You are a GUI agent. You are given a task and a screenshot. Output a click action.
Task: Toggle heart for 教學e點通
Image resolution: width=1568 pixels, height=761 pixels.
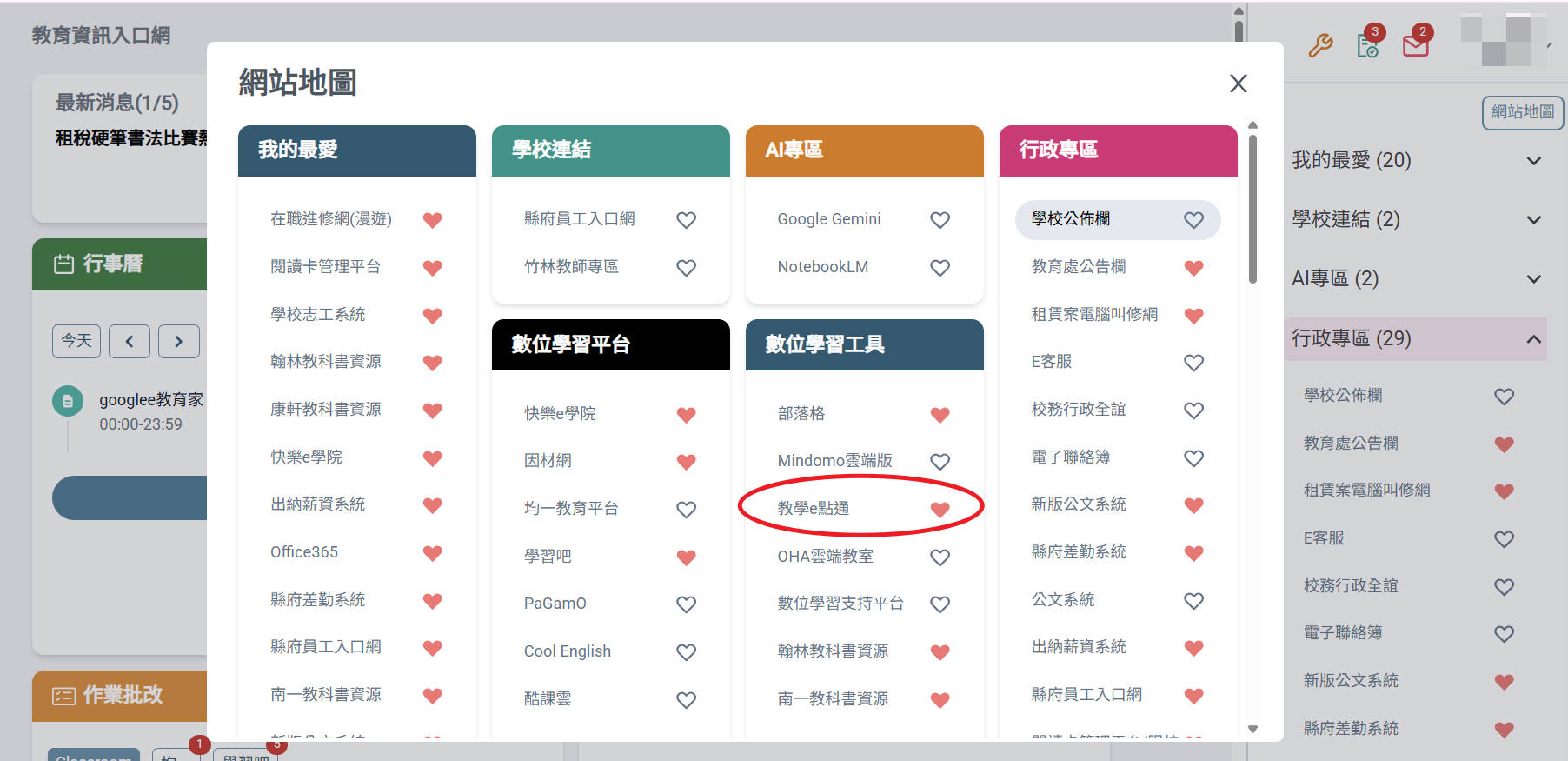[x=940, y=510]
